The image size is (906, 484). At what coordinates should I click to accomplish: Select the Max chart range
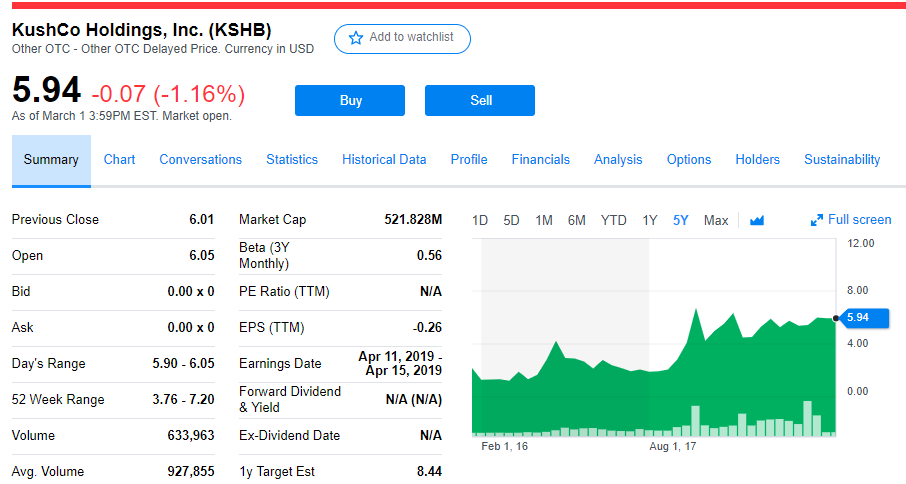716,221
